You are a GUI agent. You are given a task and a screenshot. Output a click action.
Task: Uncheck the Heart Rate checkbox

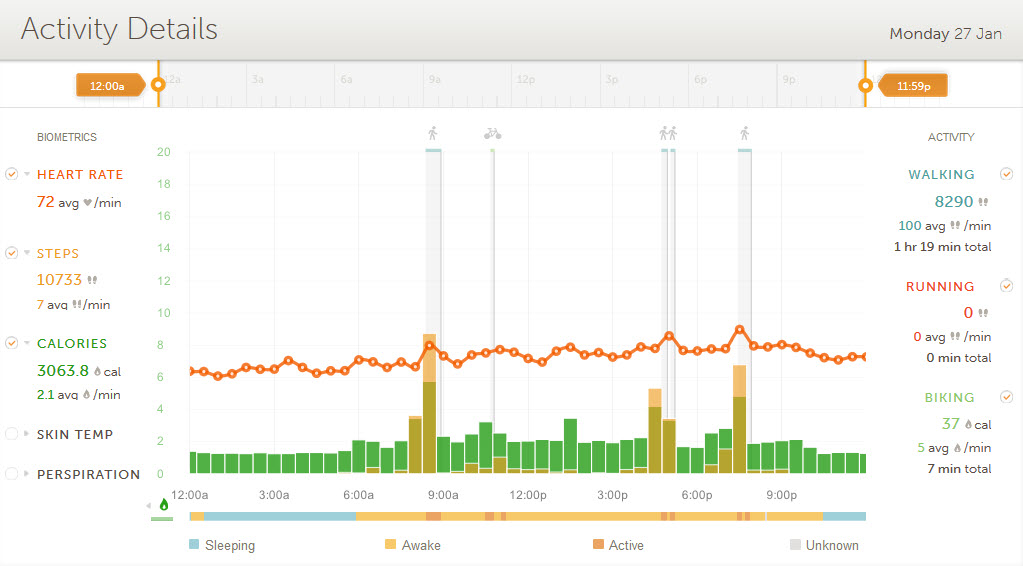tap(12, 174)
